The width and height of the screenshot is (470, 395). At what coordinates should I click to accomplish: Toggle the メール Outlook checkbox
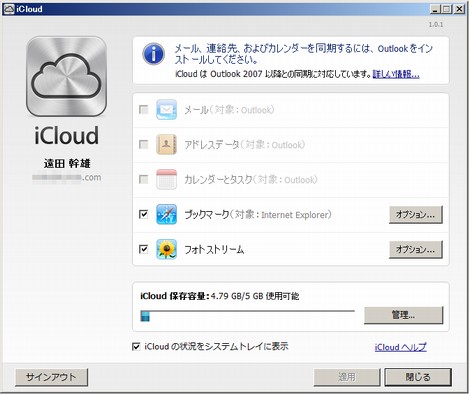click(x=144, y=110)
